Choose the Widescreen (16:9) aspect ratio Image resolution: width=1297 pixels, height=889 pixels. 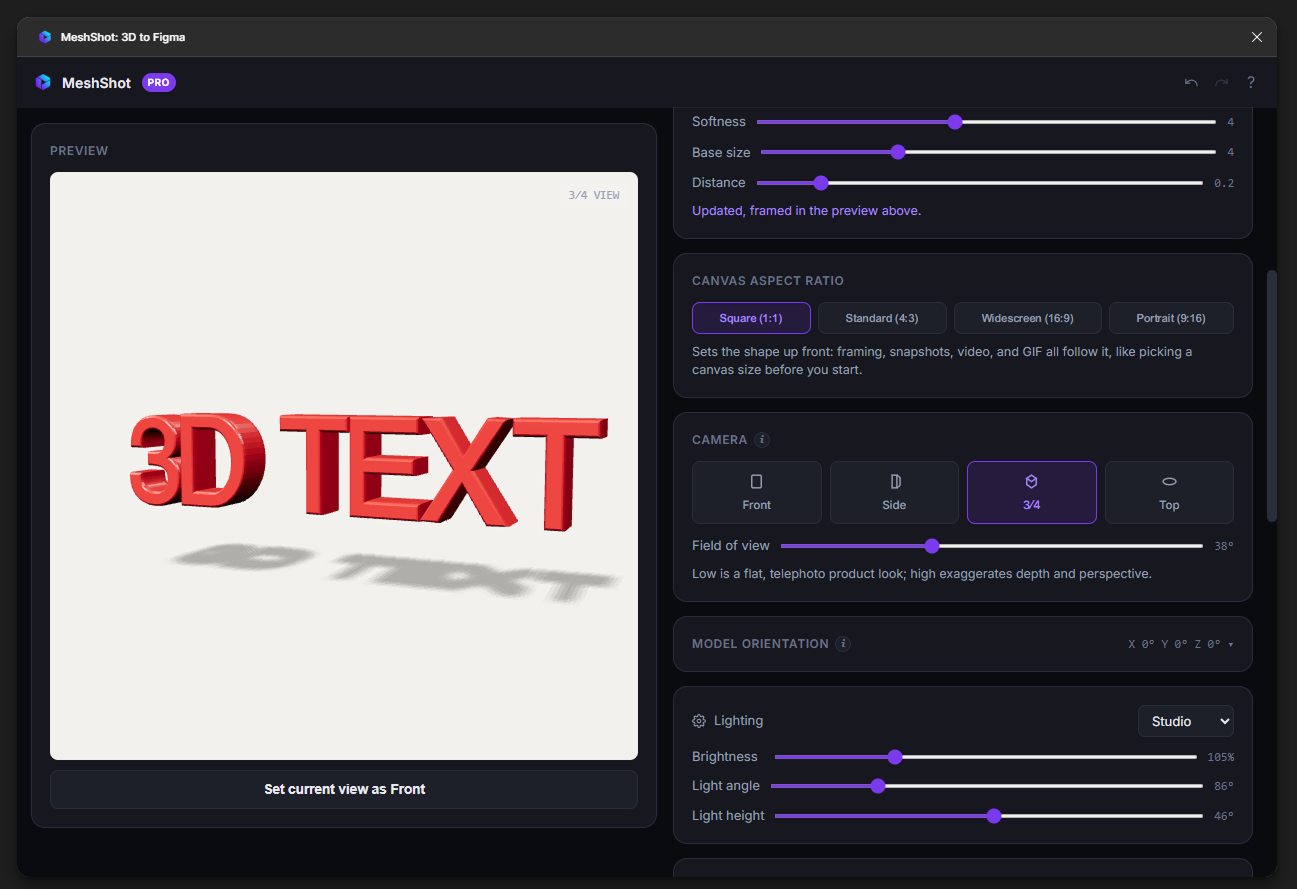point(1027,318)
